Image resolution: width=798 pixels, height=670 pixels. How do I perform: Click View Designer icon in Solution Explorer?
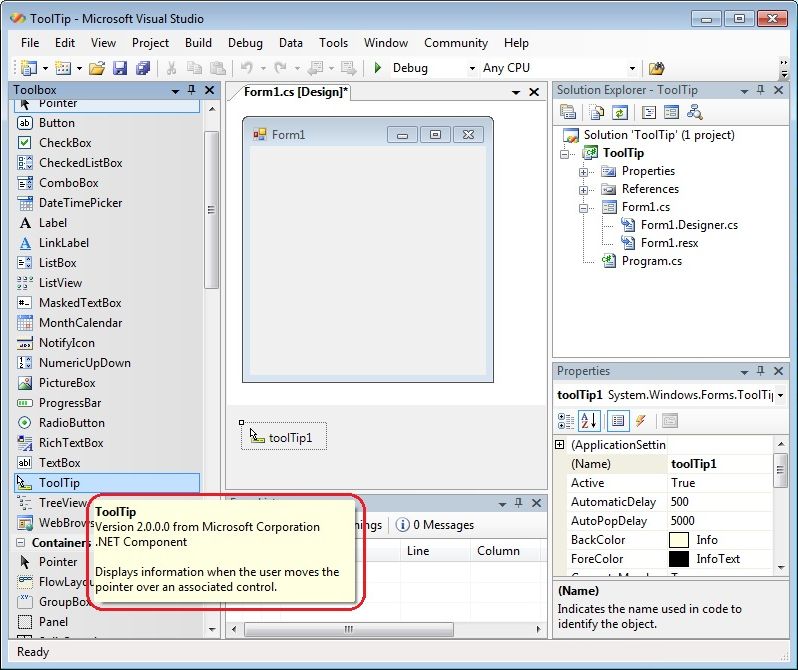(x=671, y=112)
